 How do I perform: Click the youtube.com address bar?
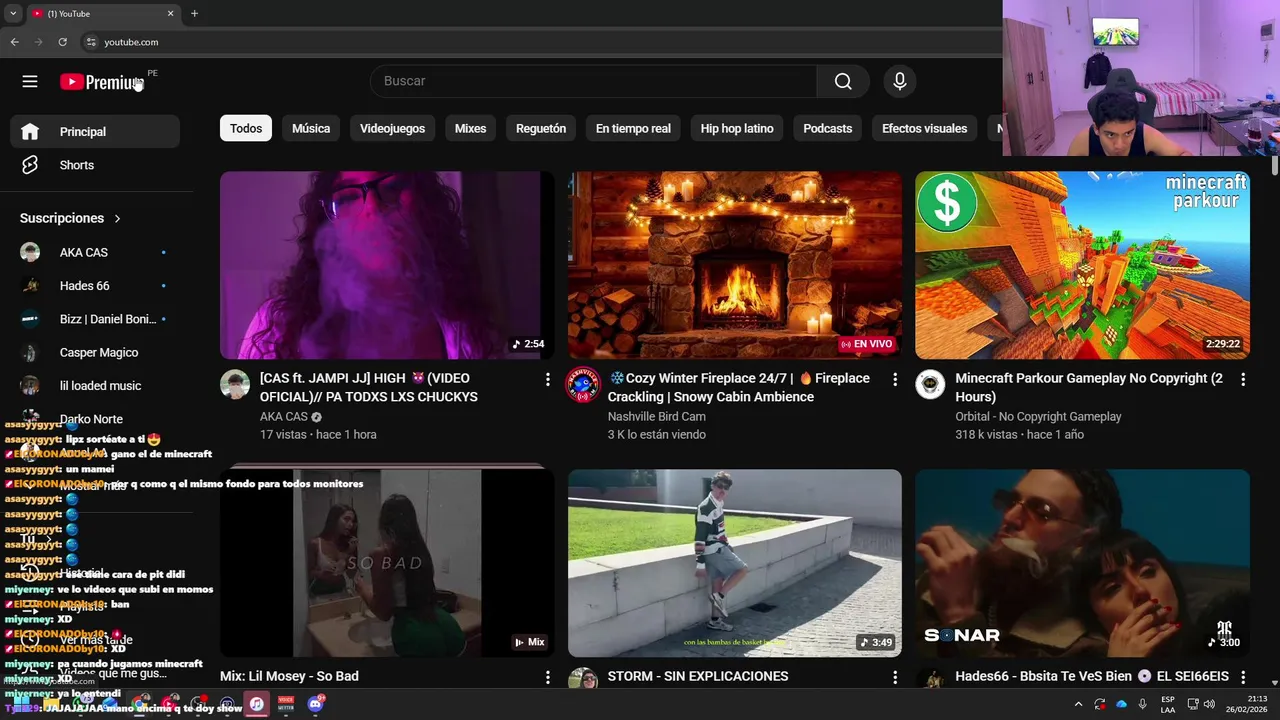tap(540, 42)
